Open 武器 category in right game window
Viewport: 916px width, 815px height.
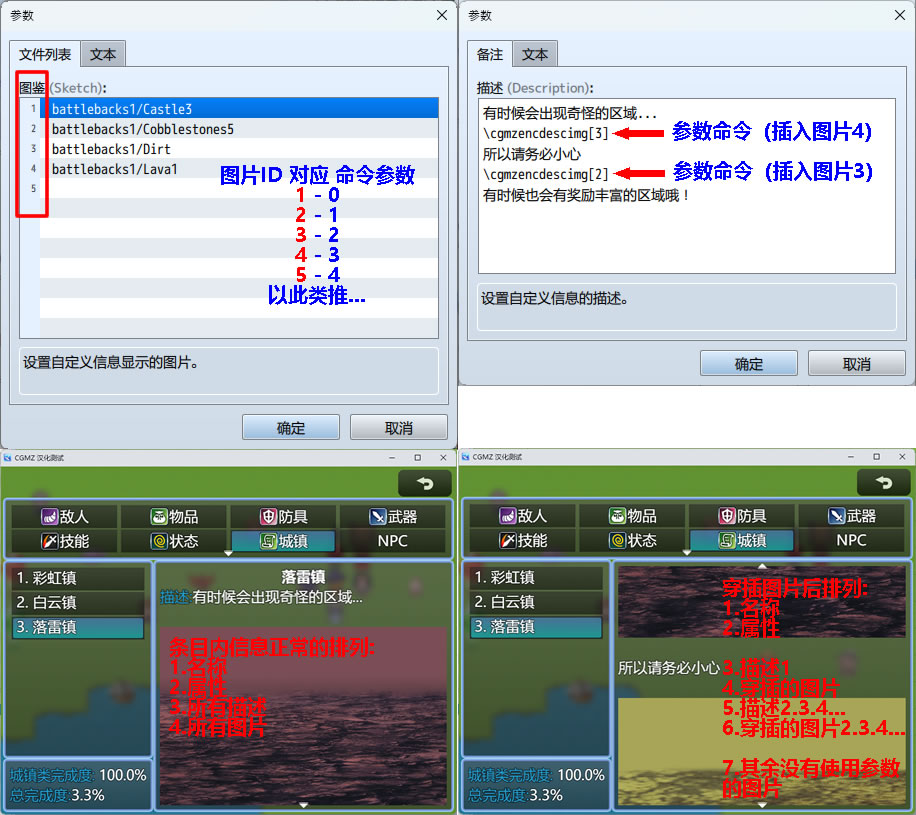tap(851, 516)
